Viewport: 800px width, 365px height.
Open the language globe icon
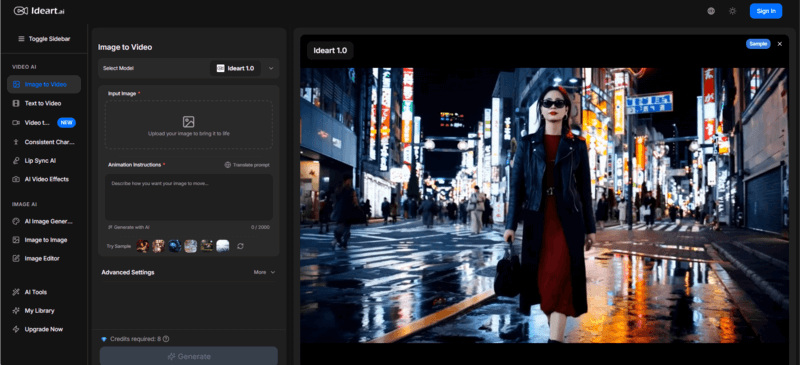pyautogui.click(x=711, y=11)
